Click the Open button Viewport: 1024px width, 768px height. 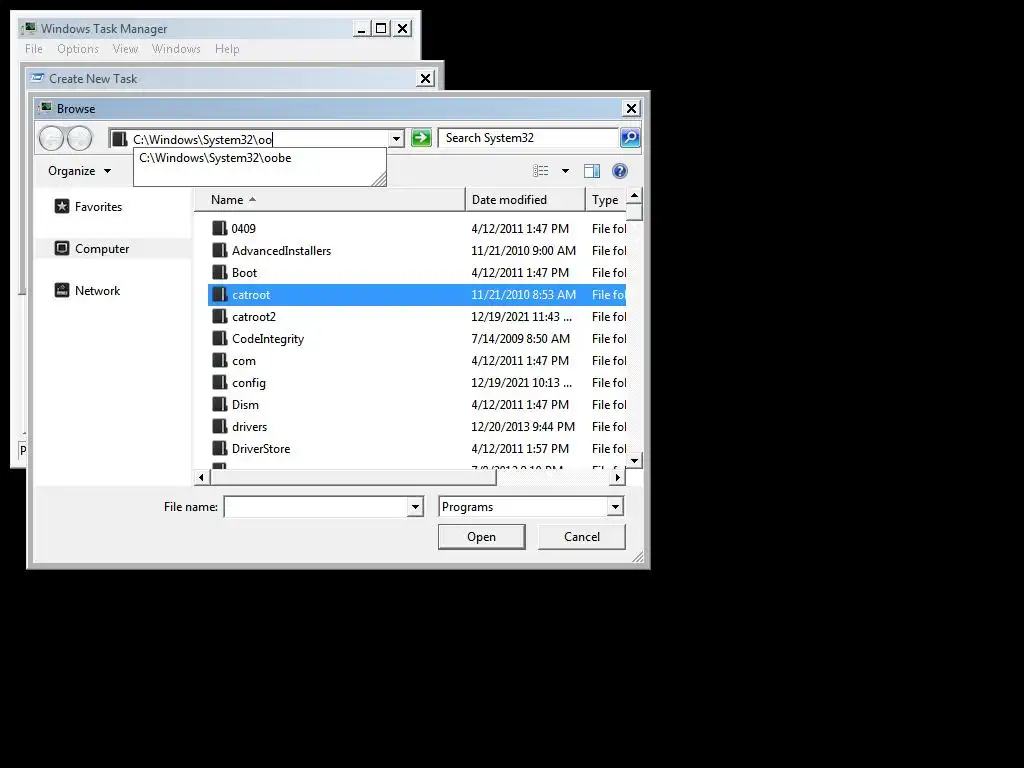point(481,537)
